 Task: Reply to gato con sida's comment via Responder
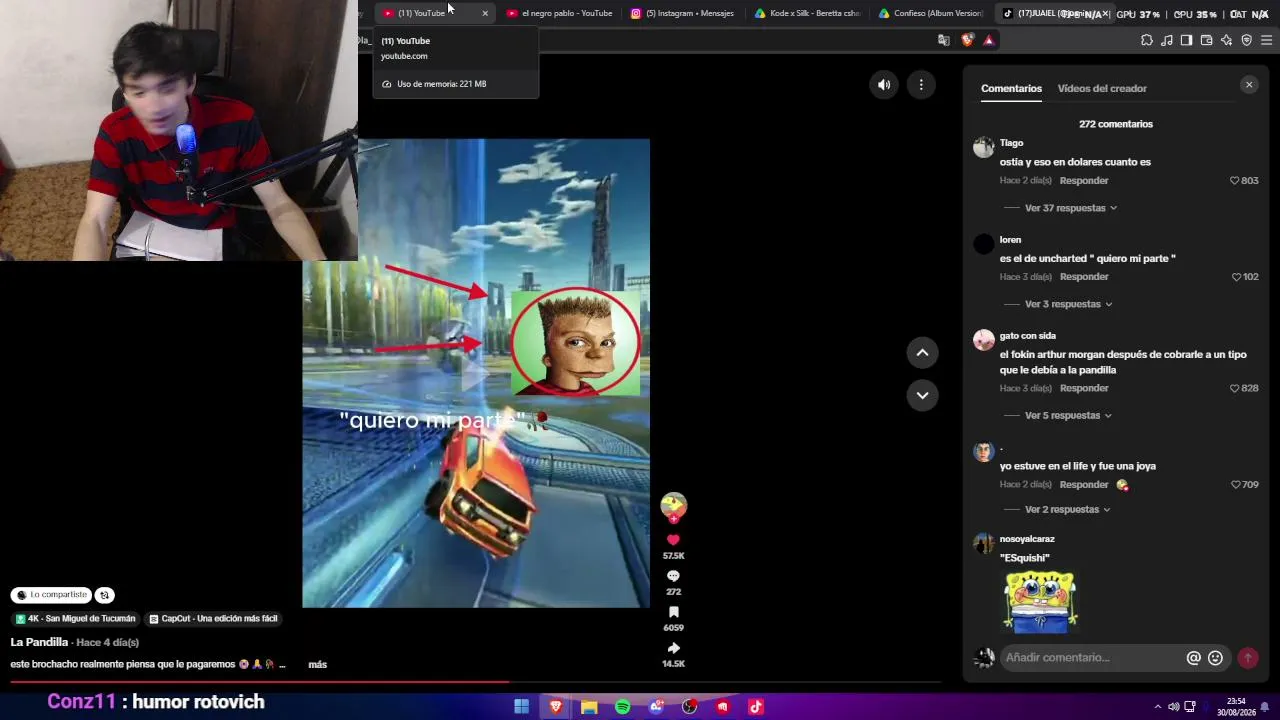coord(1084,388)
